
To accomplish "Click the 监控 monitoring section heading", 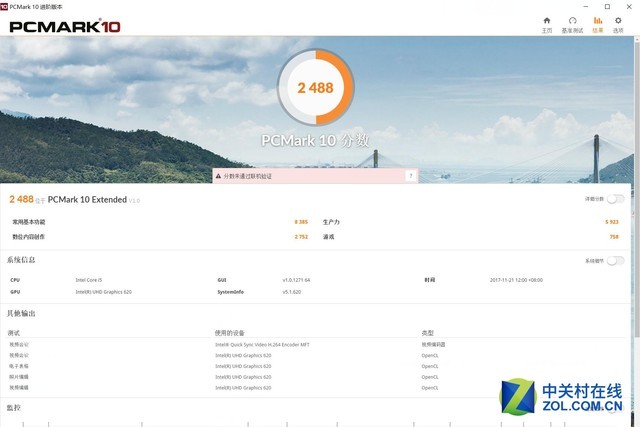I will (13, 407).
